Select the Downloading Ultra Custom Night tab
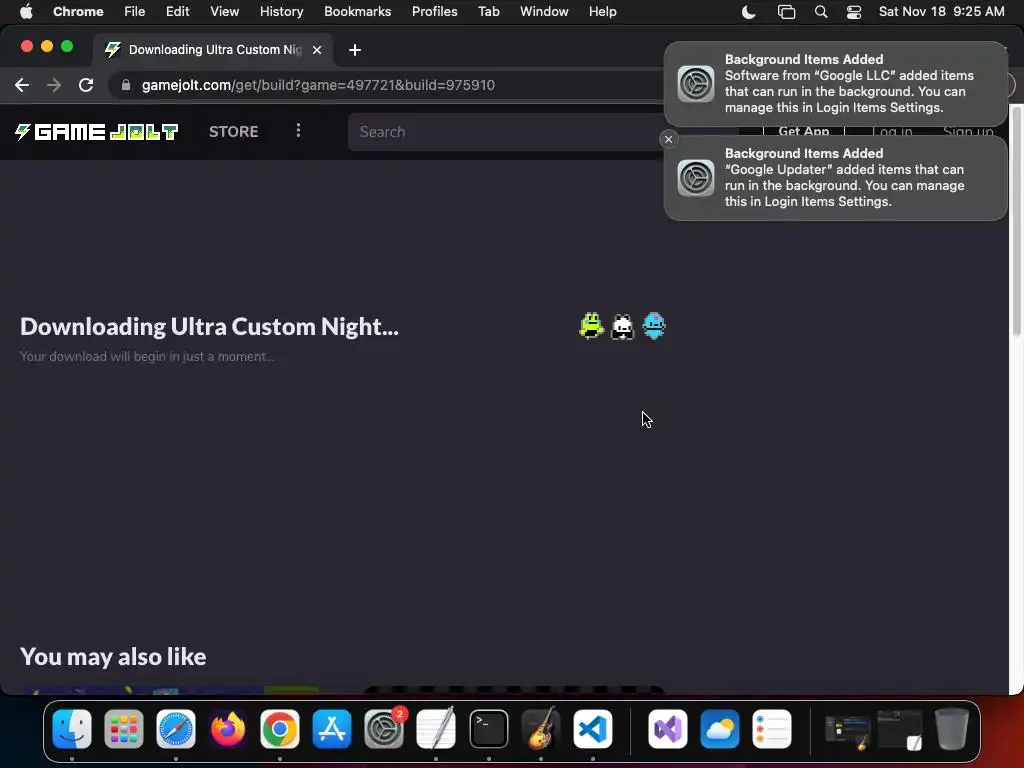Image resolution: width=1024 pixels, height=768 pixels. (213, 50)
